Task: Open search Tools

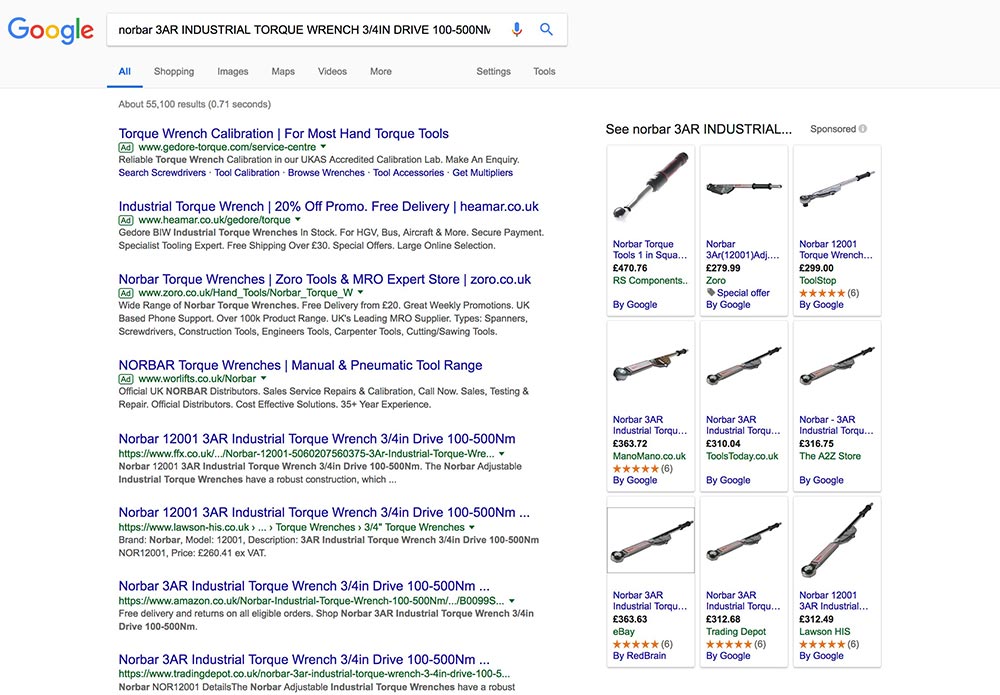Action: click(x=544, y=71)
